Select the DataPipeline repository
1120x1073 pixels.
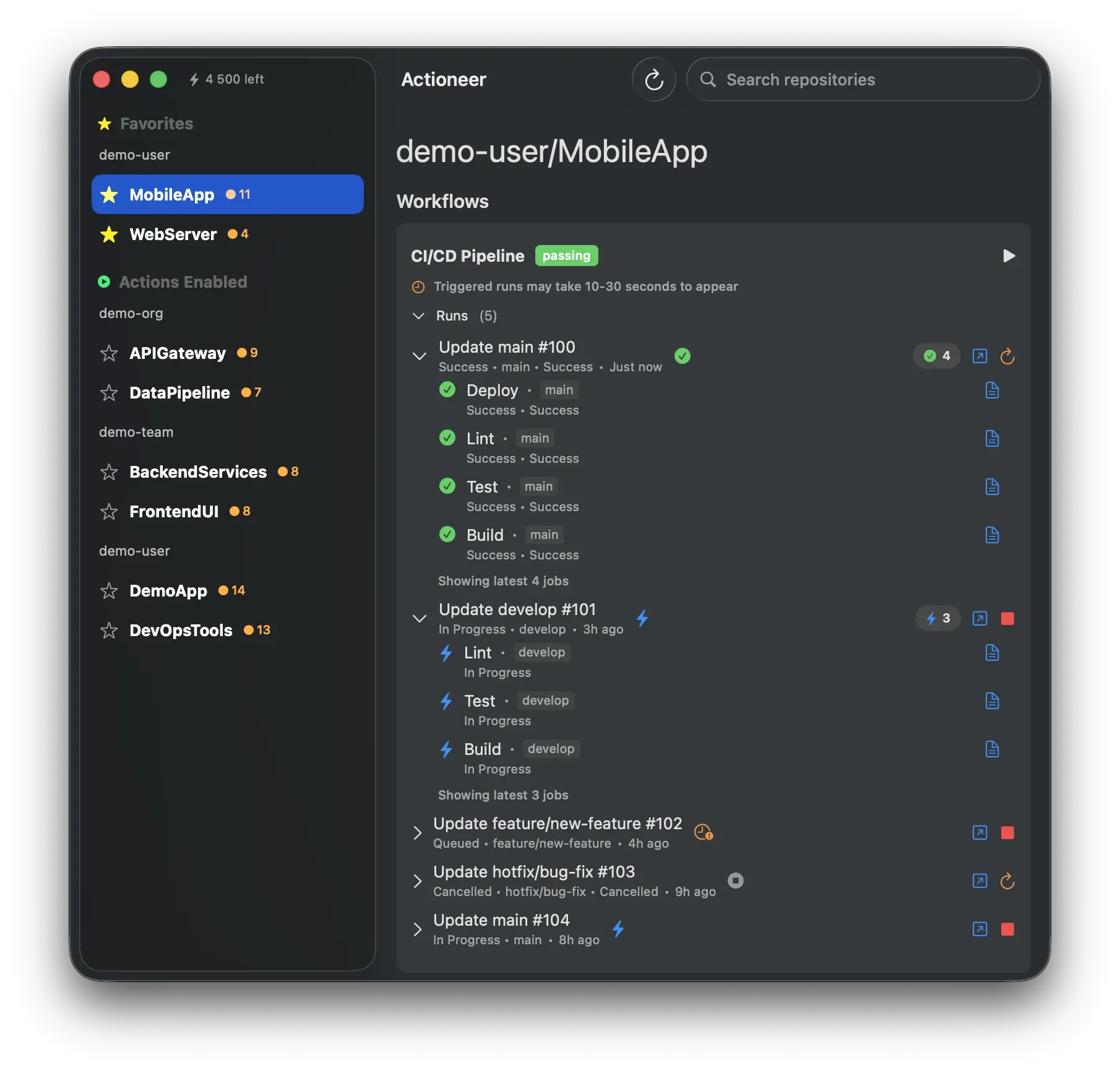[179, 393]
